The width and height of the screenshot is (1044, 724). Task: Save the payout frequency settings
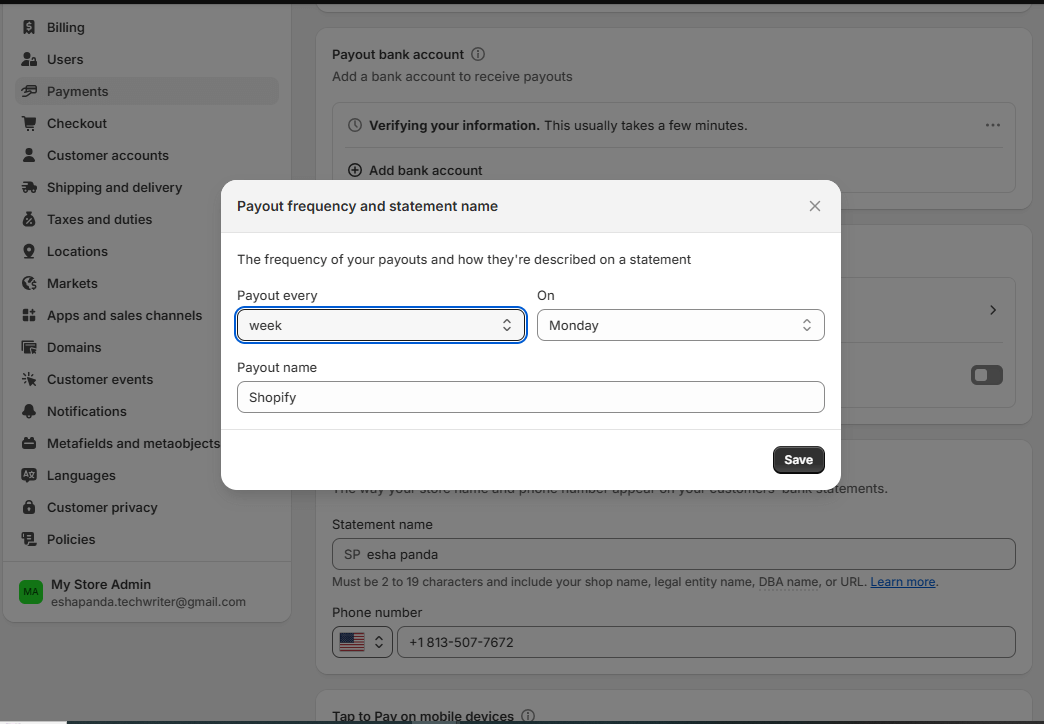[x=798, y=459]
